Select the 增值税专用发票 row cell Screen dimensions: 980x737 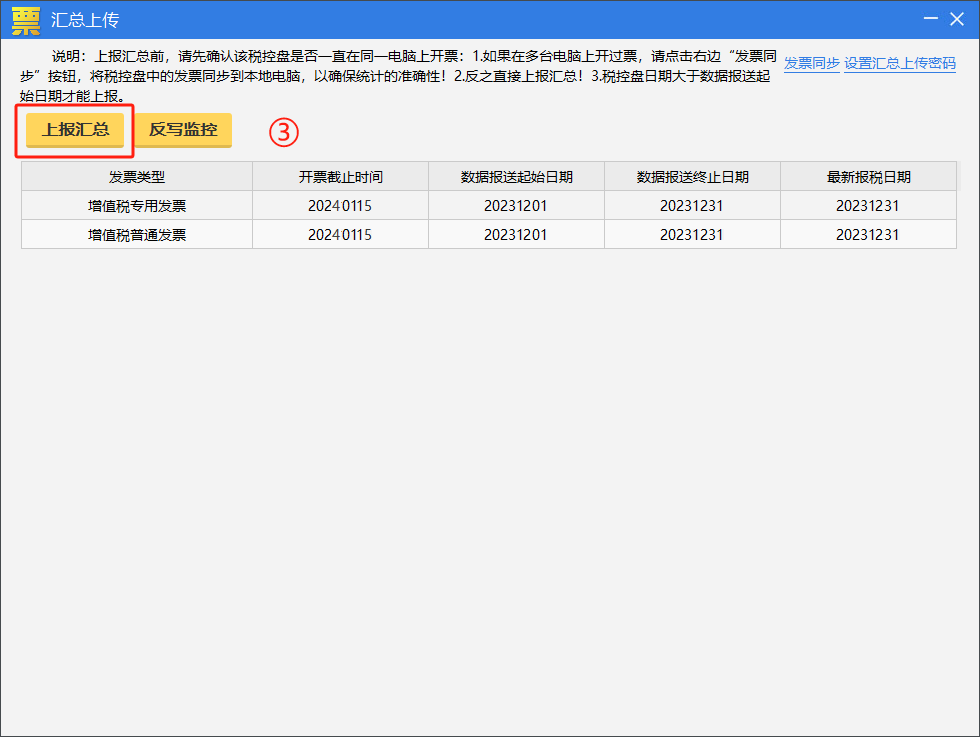pos(137,206)
